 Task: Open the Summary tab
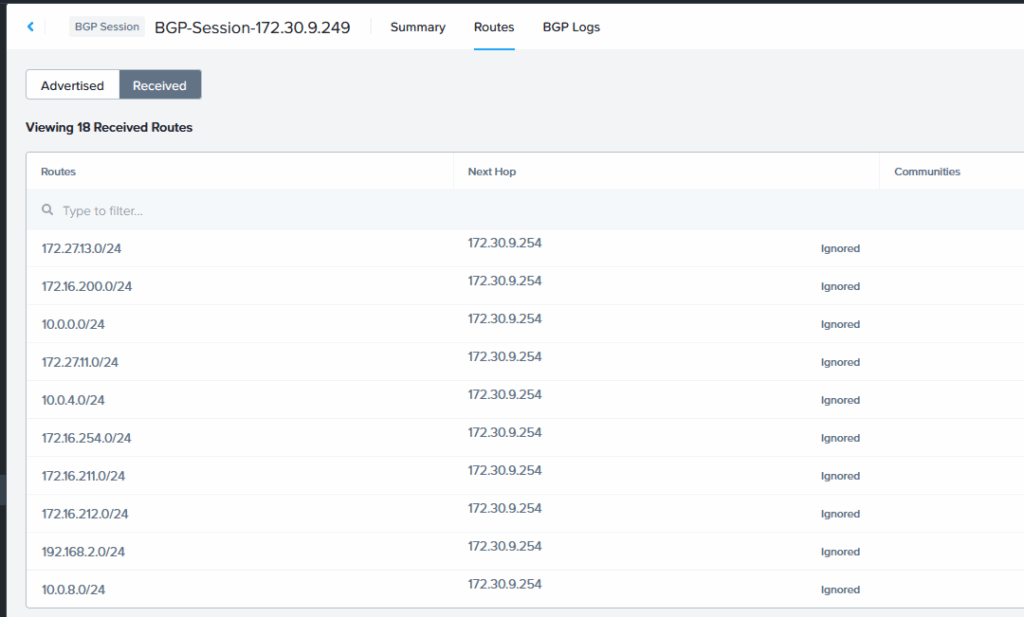417,27
